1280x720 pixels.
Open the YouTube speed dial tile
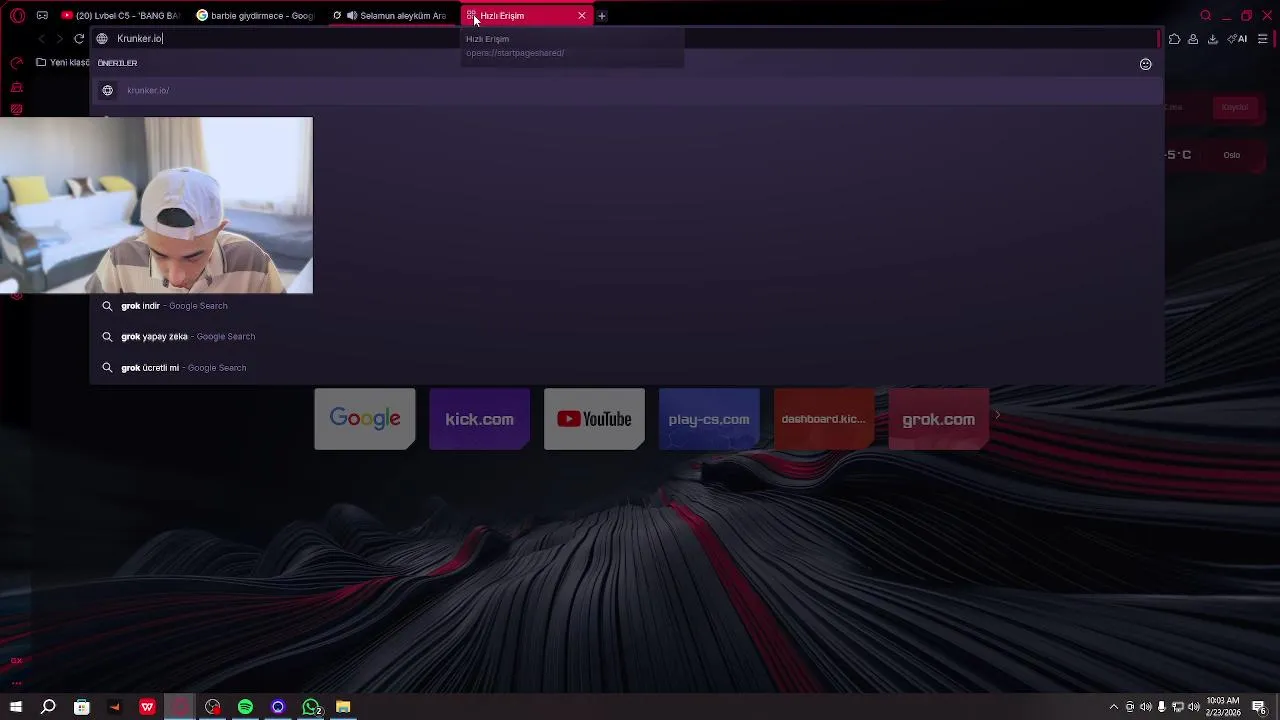point(594,419)
